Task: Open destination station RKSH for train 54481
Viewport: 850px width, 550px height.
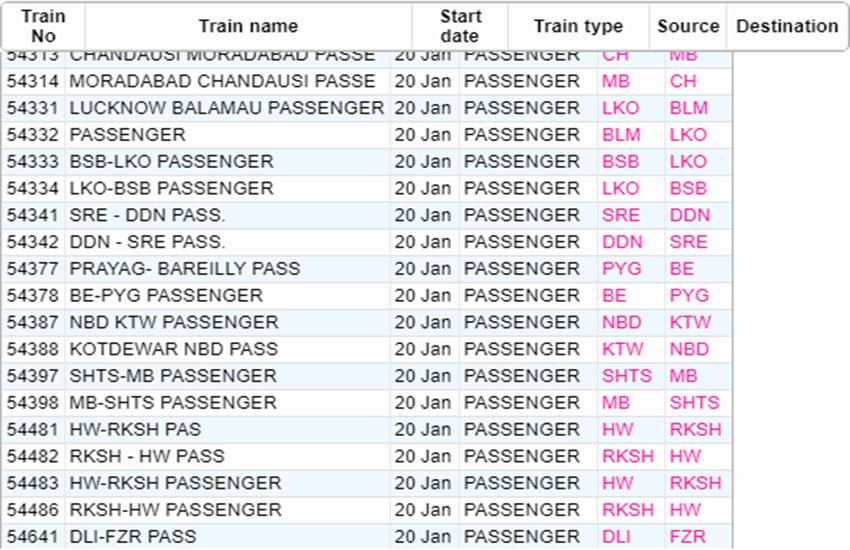Action: [695, 429]
